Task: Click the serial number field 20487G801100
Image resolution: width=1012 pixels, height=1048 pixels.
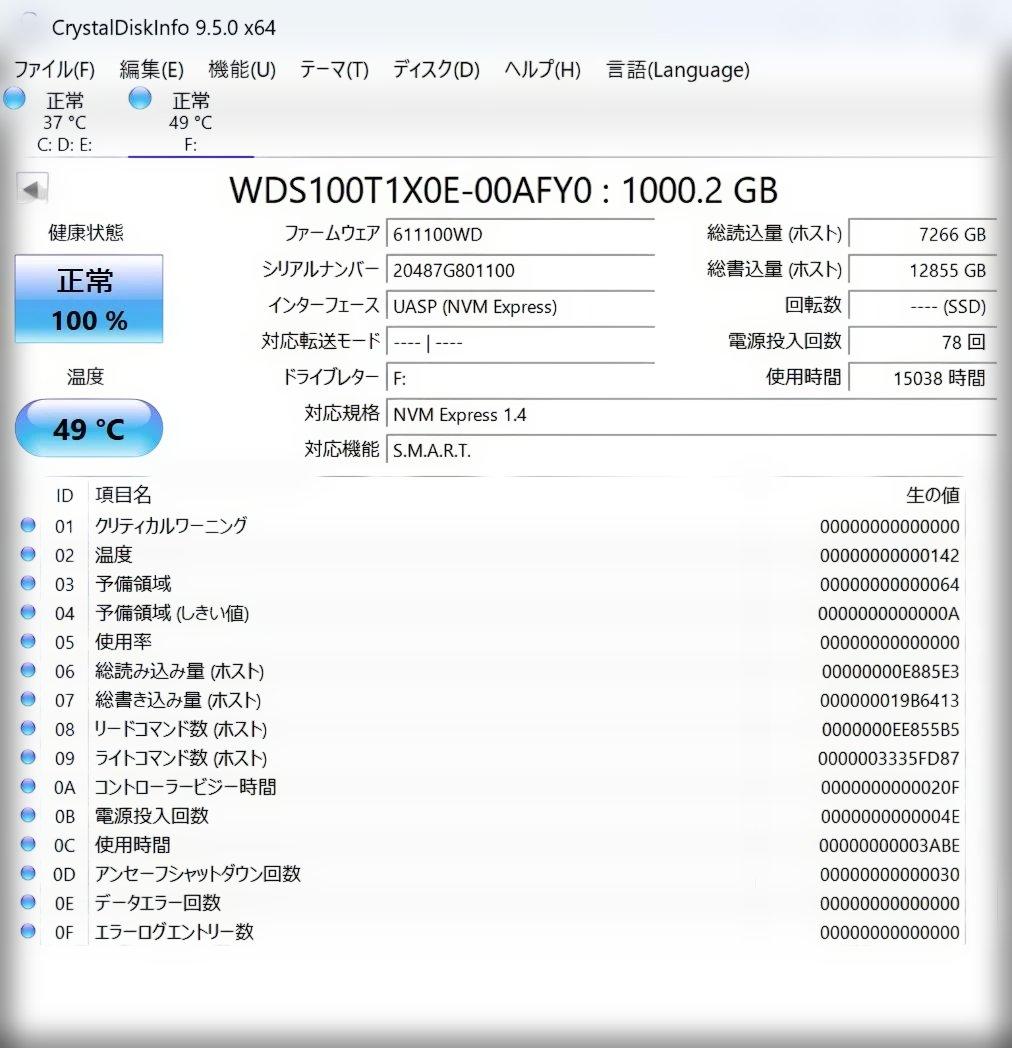Action: (x=520, y=271)
